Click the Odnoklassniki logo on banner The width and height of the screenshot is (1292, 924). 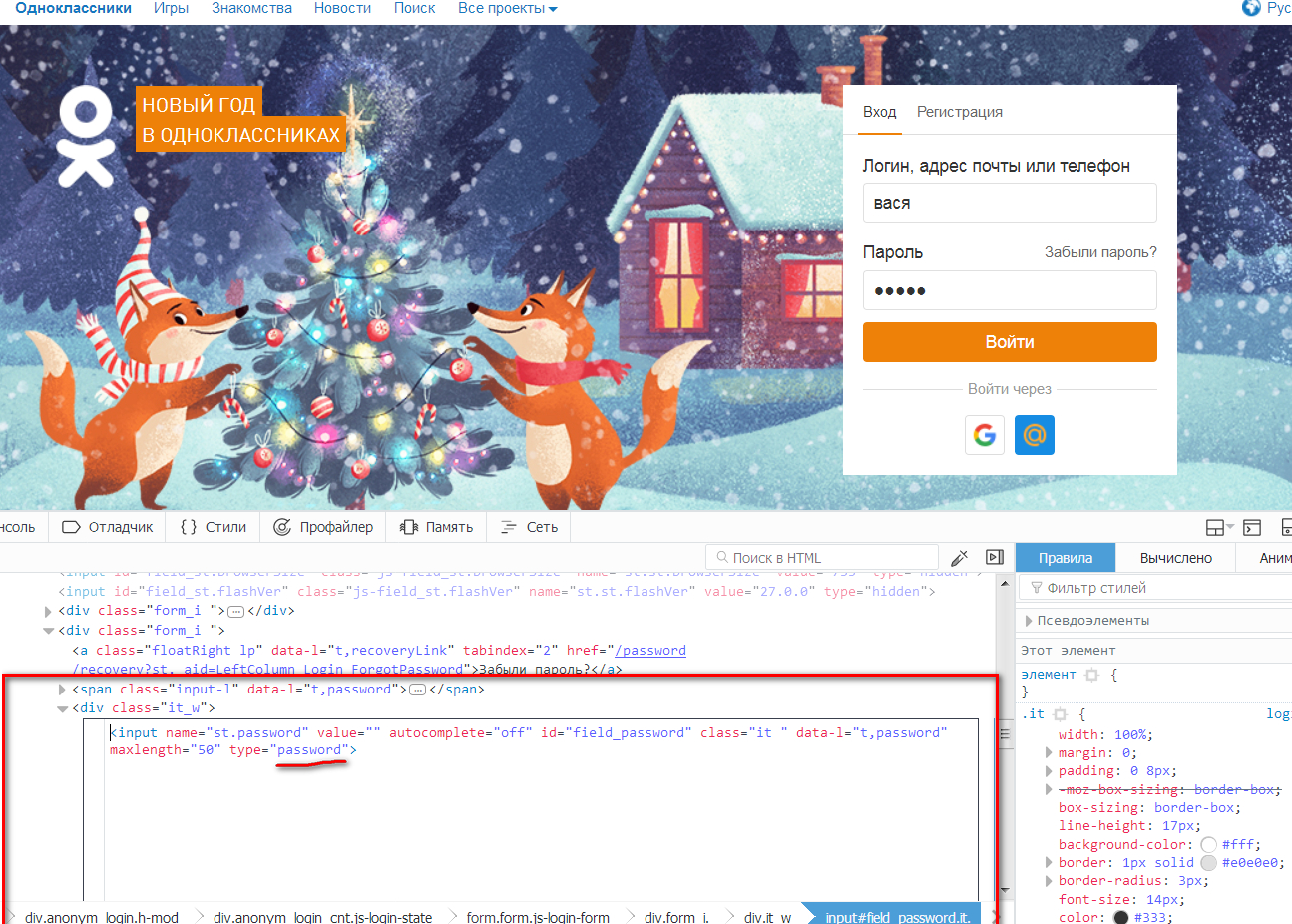86,136
